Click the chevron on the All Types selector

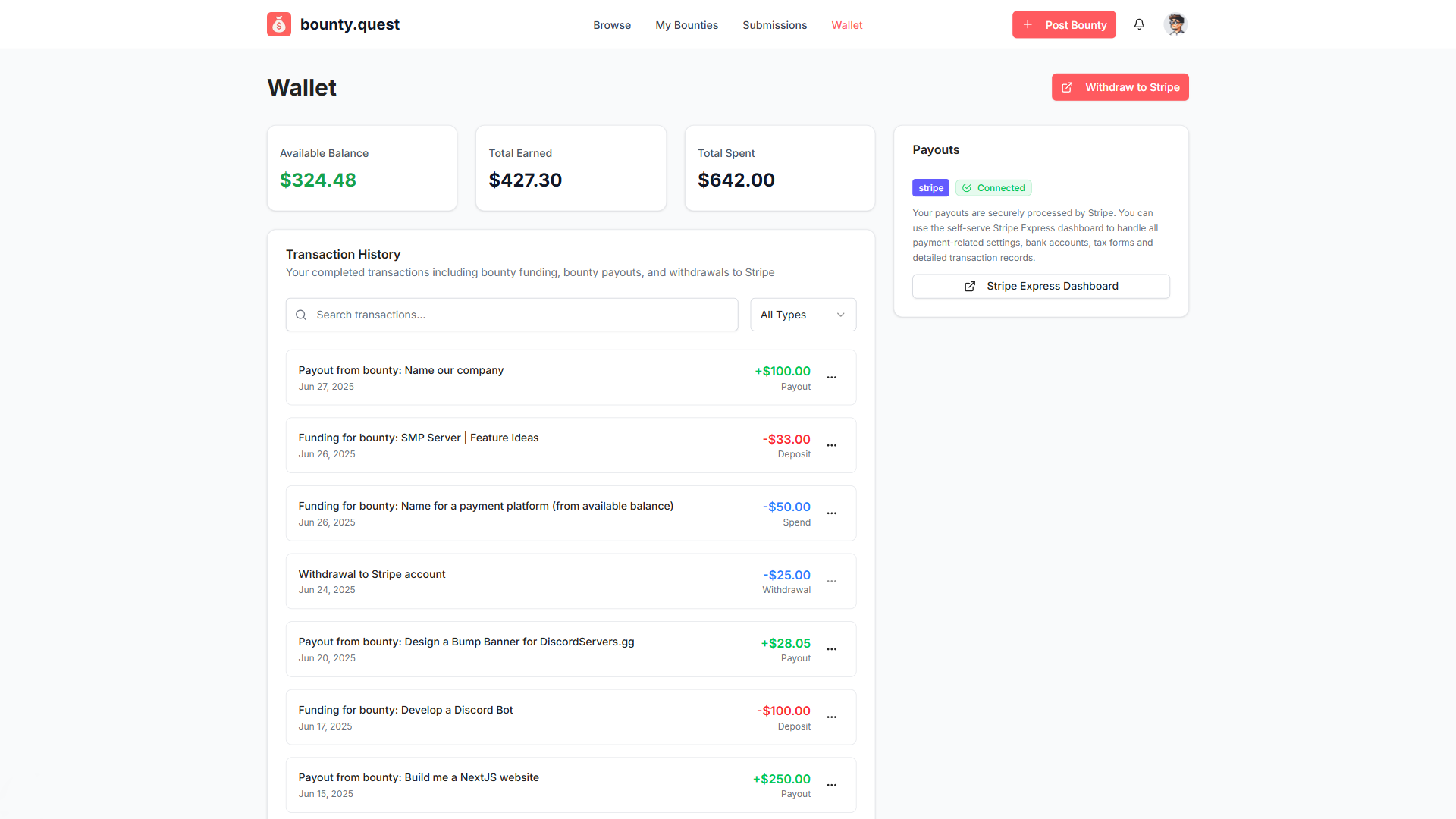(x=839, y=314)
